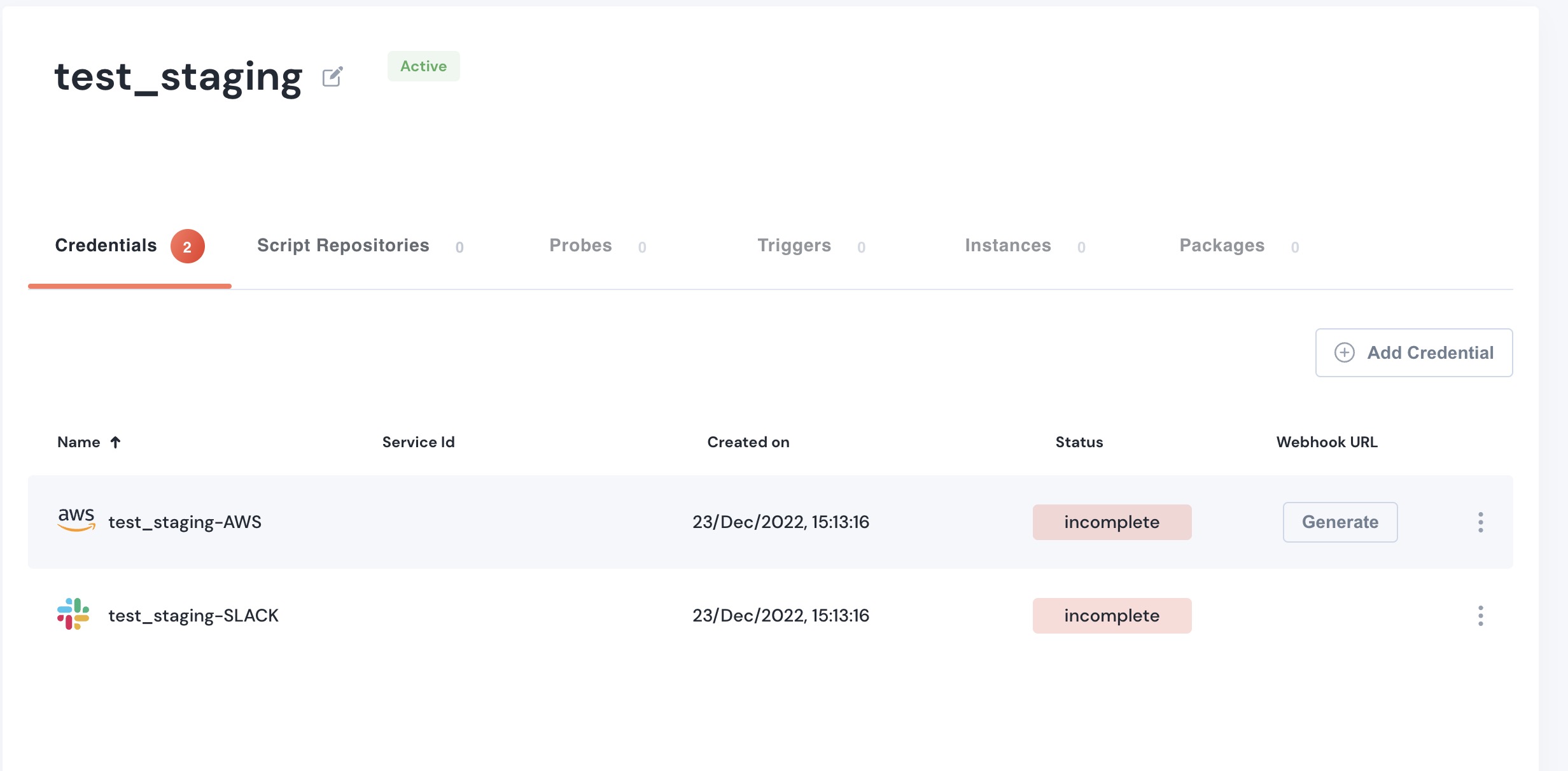
Task: Go to the Instances tab
Action: [1007, 246]
